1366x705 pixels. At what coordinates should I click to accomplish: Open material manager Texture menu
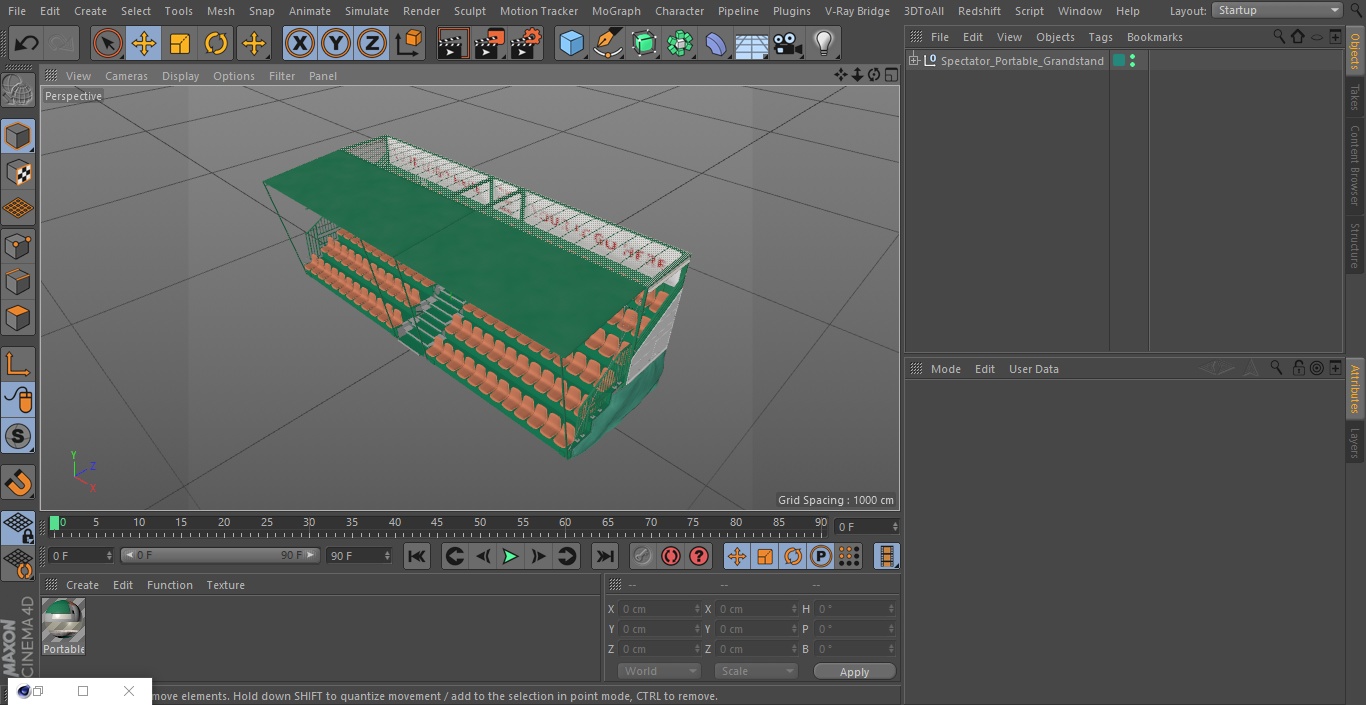[226, 585]
